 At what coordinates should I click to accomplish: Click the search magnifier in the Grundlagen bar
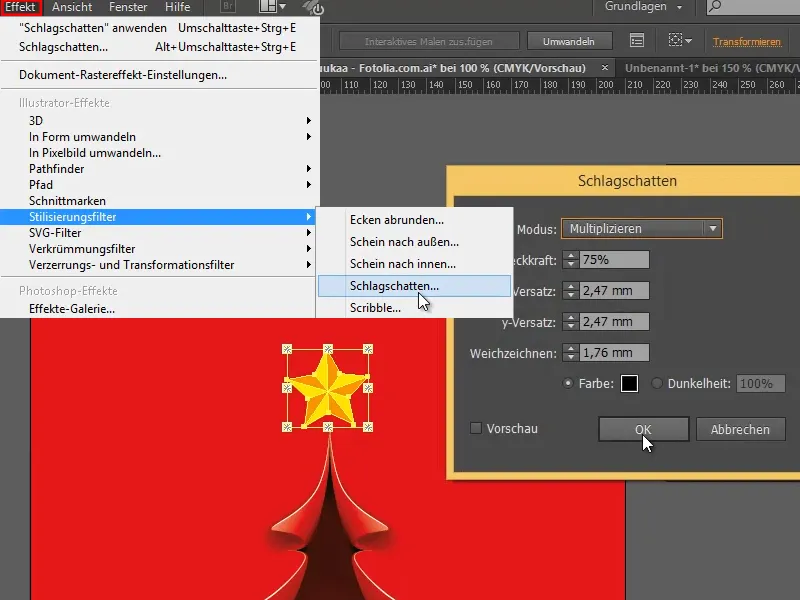pyautogui.click(x=716, y=7)
